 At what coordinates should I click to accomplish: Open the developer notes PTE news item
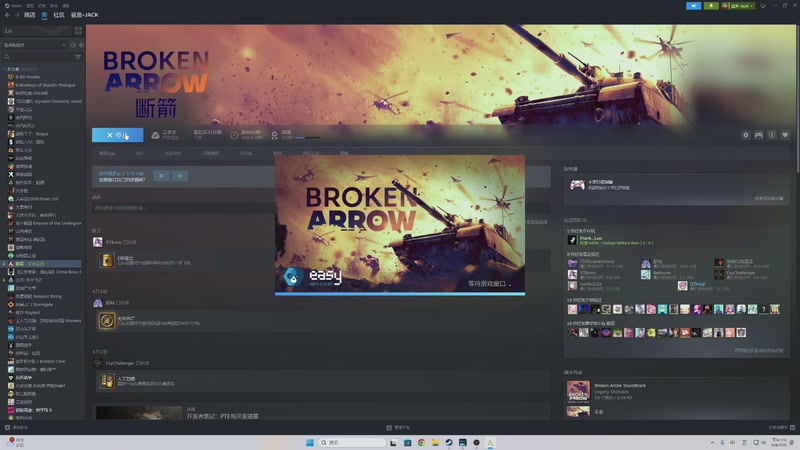[222, 416]
